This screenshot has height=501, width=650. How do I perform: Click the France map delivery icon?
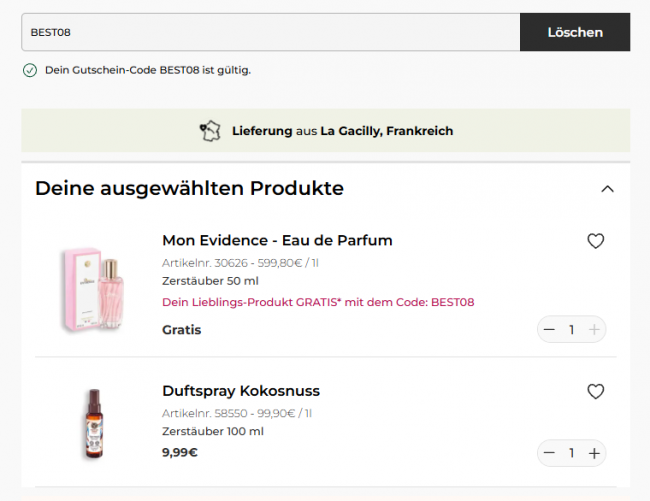point(211,131)
